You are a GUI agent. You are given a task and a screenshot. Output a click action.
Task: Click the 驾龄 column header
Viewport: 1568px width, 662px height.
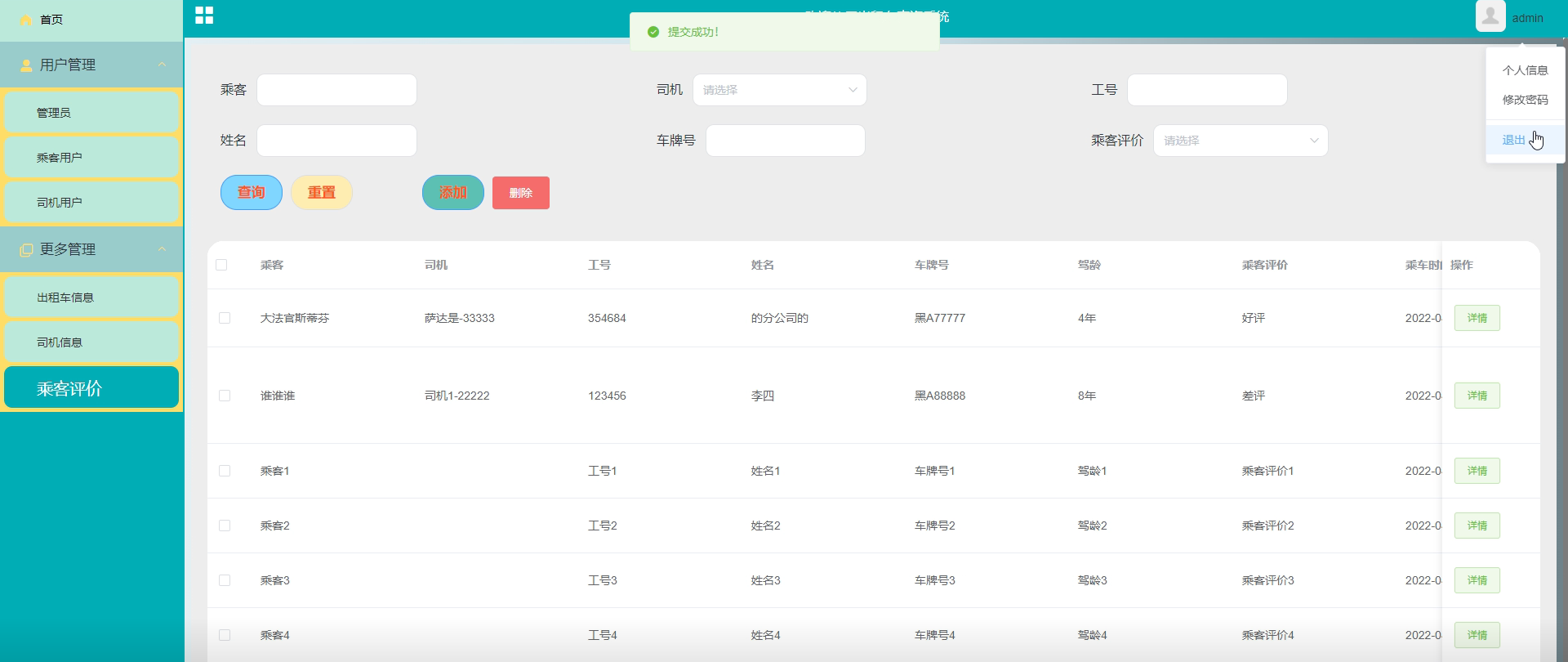pos(1089,265)
